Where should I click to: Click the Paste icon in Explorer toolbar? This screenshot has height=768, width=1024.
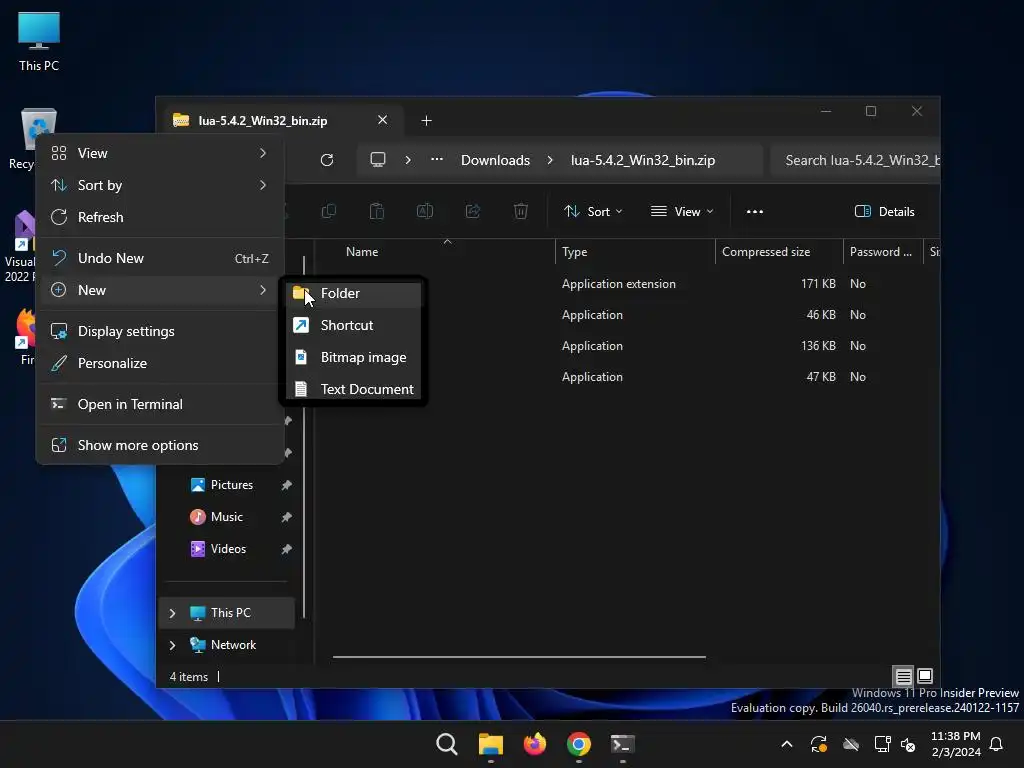point(377,211)
